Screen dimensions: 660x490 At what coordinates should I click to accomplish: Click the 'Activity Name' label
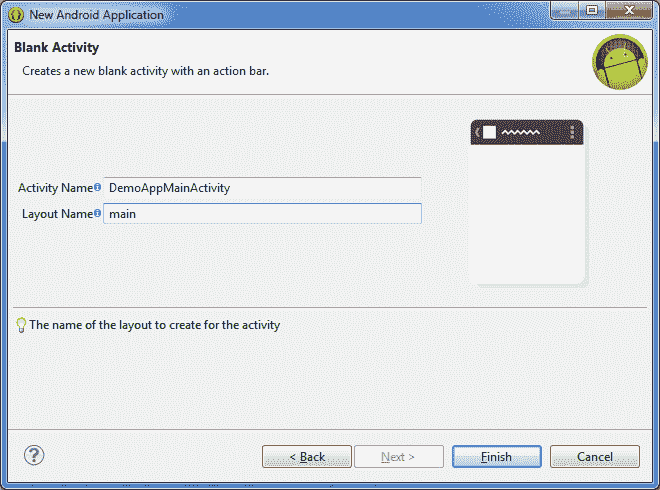click(x=56, y=188)
